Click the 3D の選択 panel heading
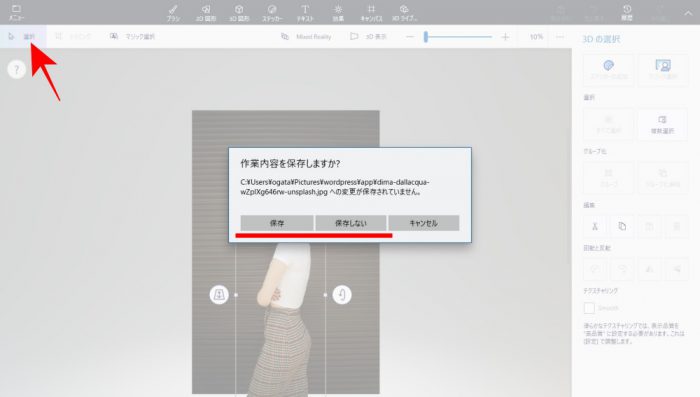The width and height of the screenshot is (700, 397). coord(601,39)
